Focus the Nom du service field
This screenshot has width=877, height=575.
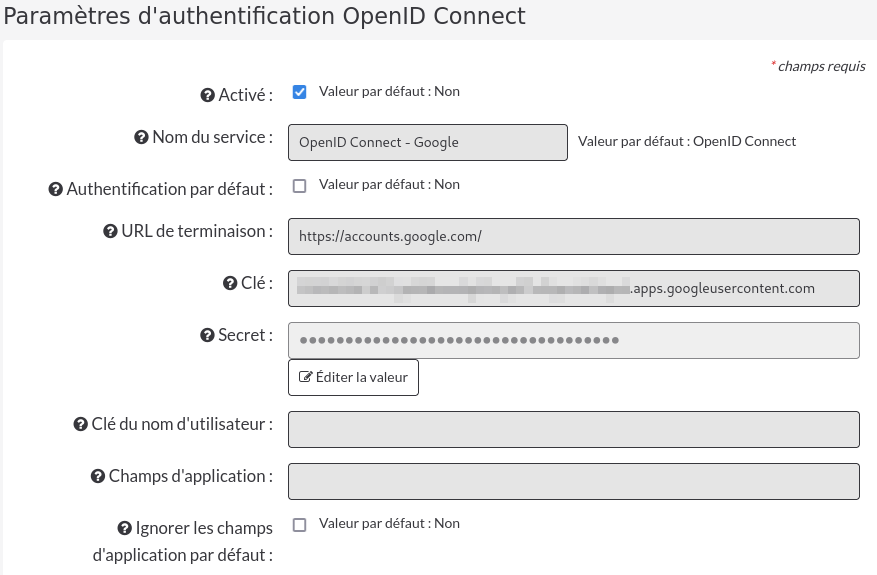pos(428,143)
